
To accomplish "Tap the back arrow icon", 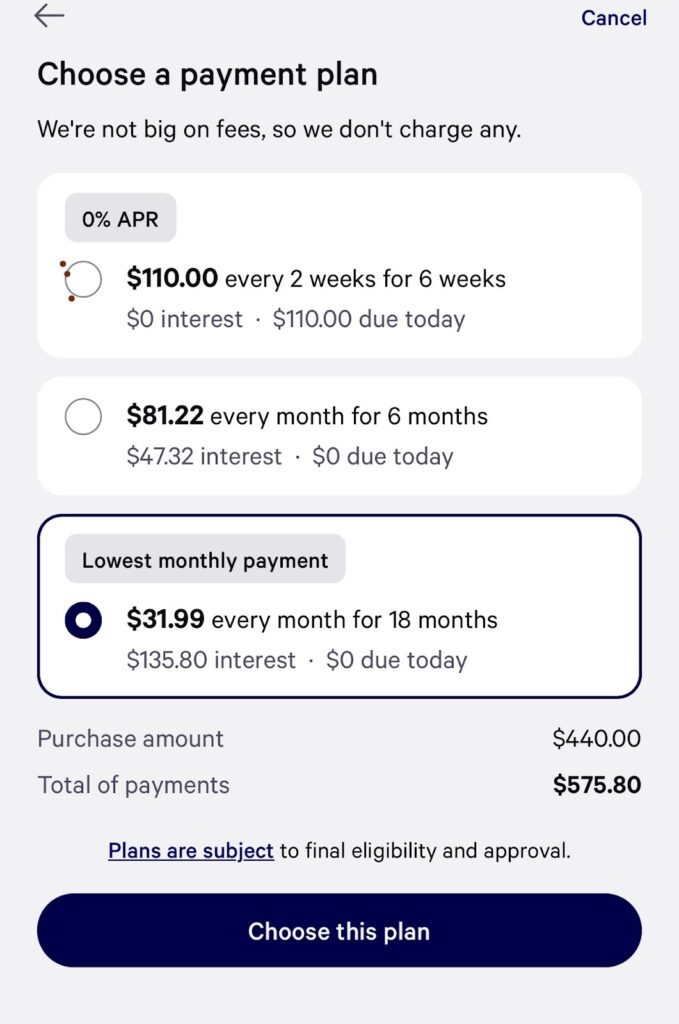I will [x=49, y=16].
